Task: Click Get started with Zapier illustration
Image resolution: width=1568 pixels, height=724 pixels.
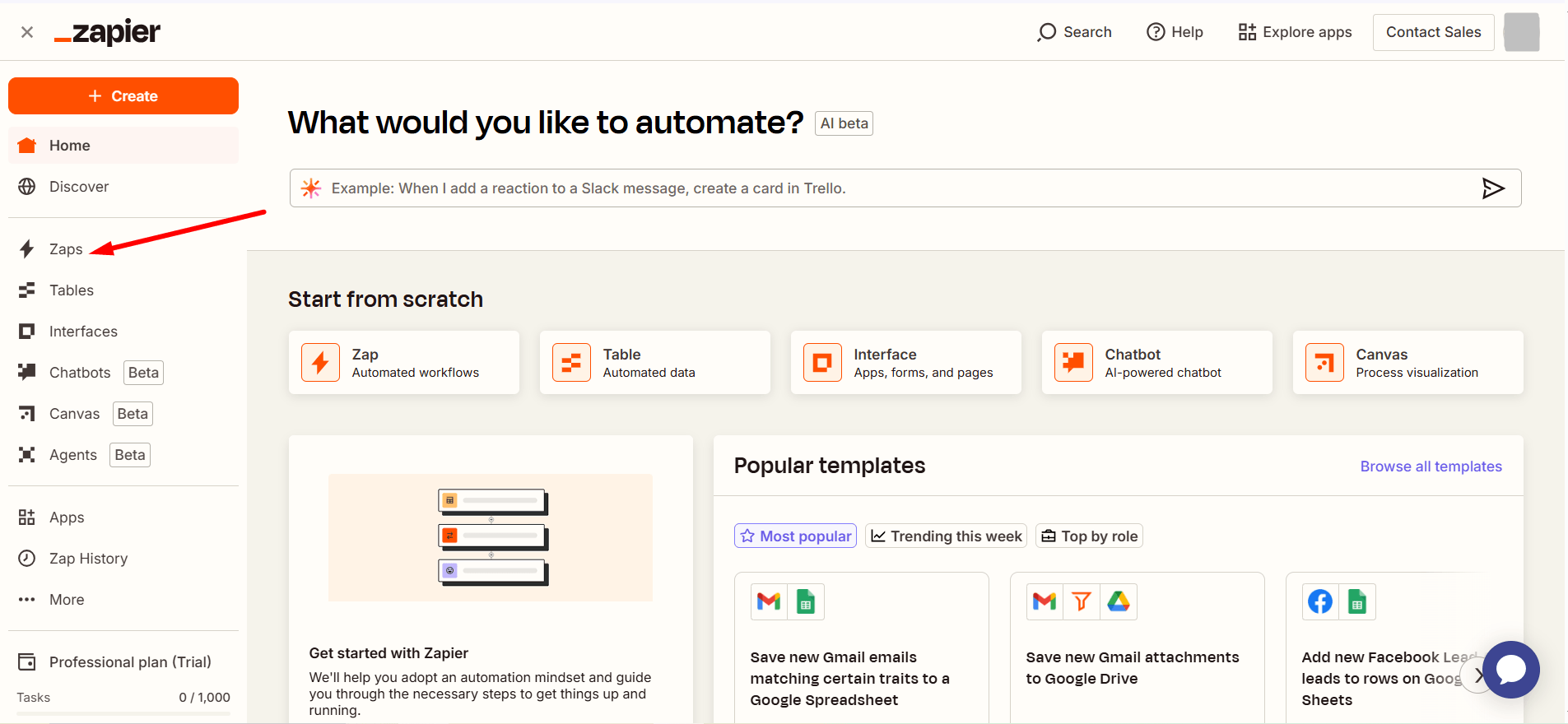Action: (491, 537)
